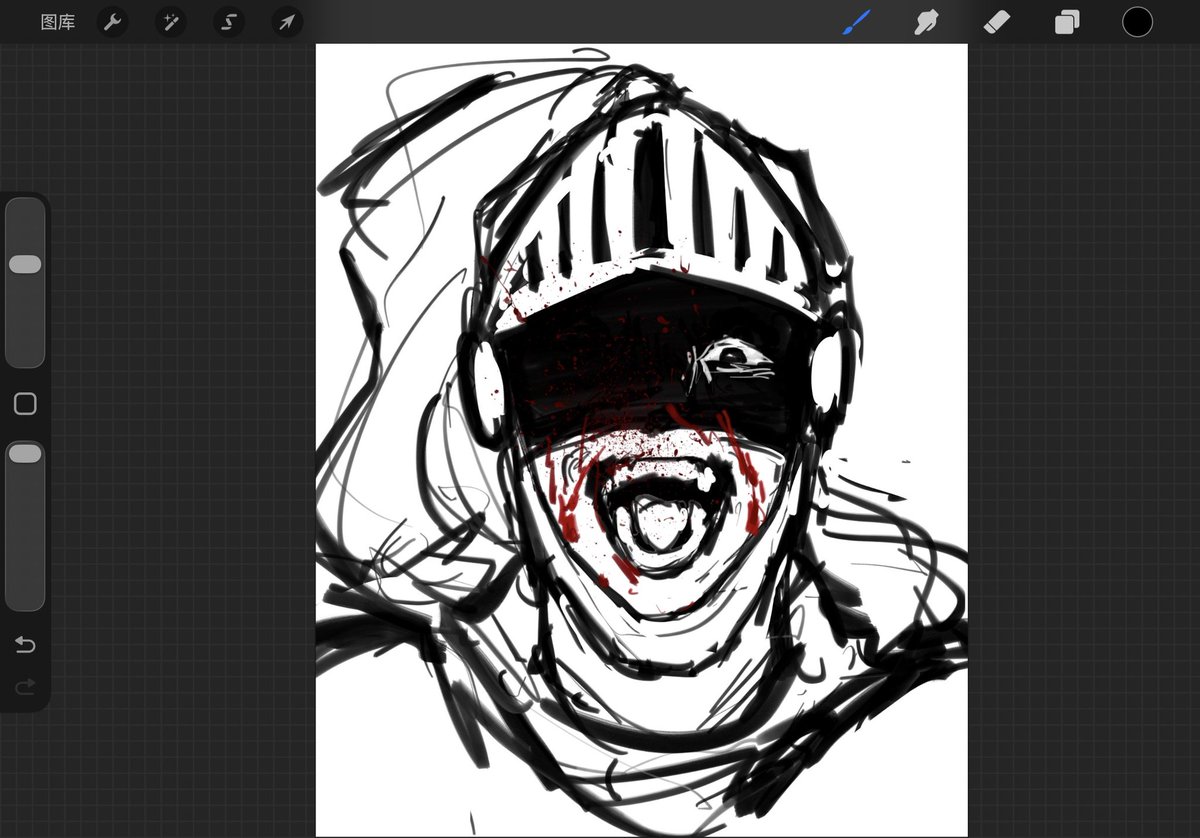Open the Gallery (图库) link

pos(57,22)
